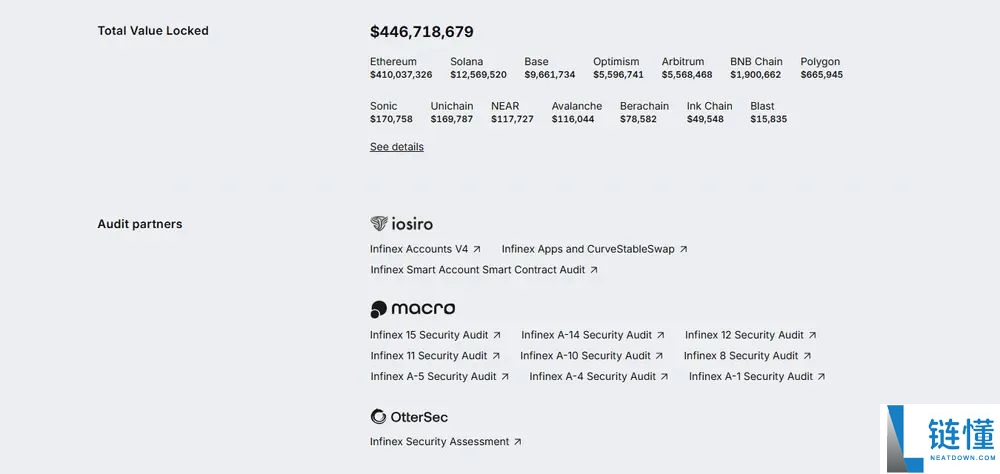Click arrow icon after Infinex A-1 Security Audit

pos(822,377)
